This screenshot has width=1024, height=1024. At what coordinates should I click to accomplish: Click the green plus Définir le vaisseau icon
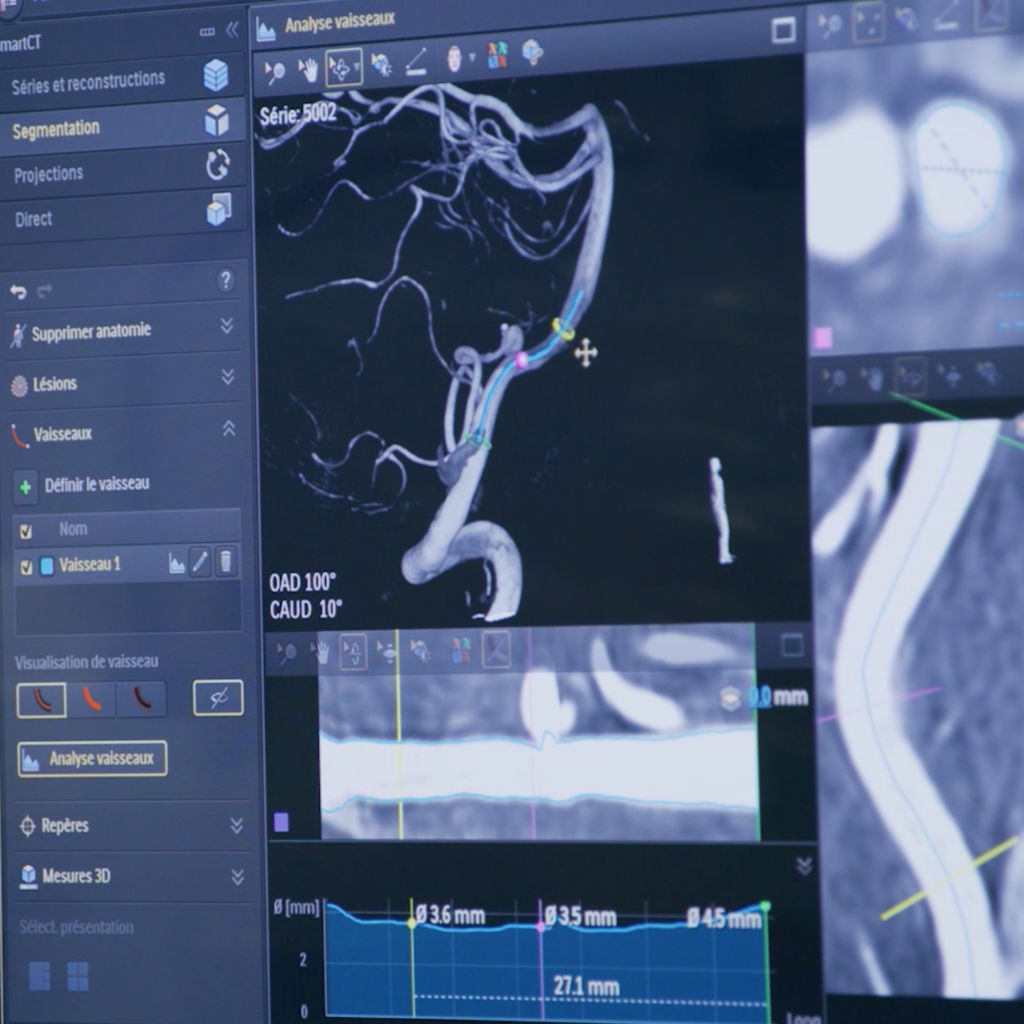[25, 487]
